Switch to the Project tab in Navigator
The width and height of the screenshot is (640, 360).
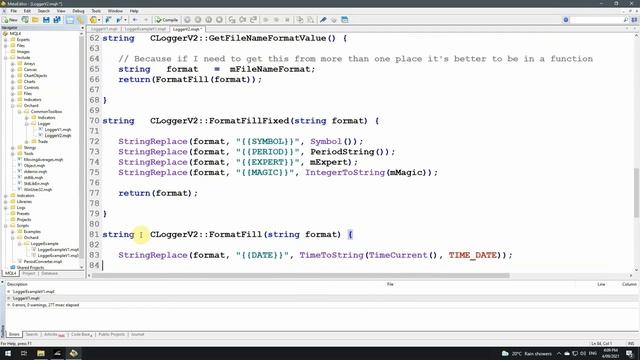click(29, 273)
